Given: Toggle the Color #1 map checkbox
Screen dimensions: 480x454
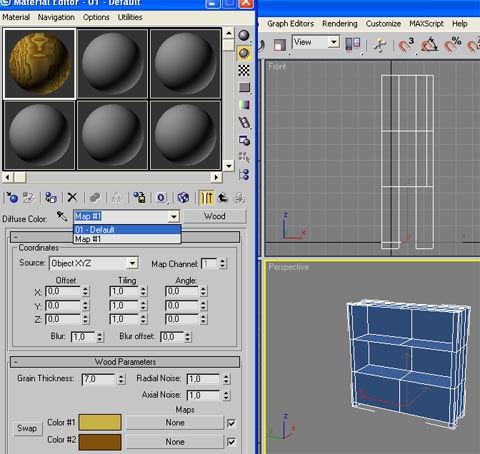Looking at the screenshot, I should [231, 423].
